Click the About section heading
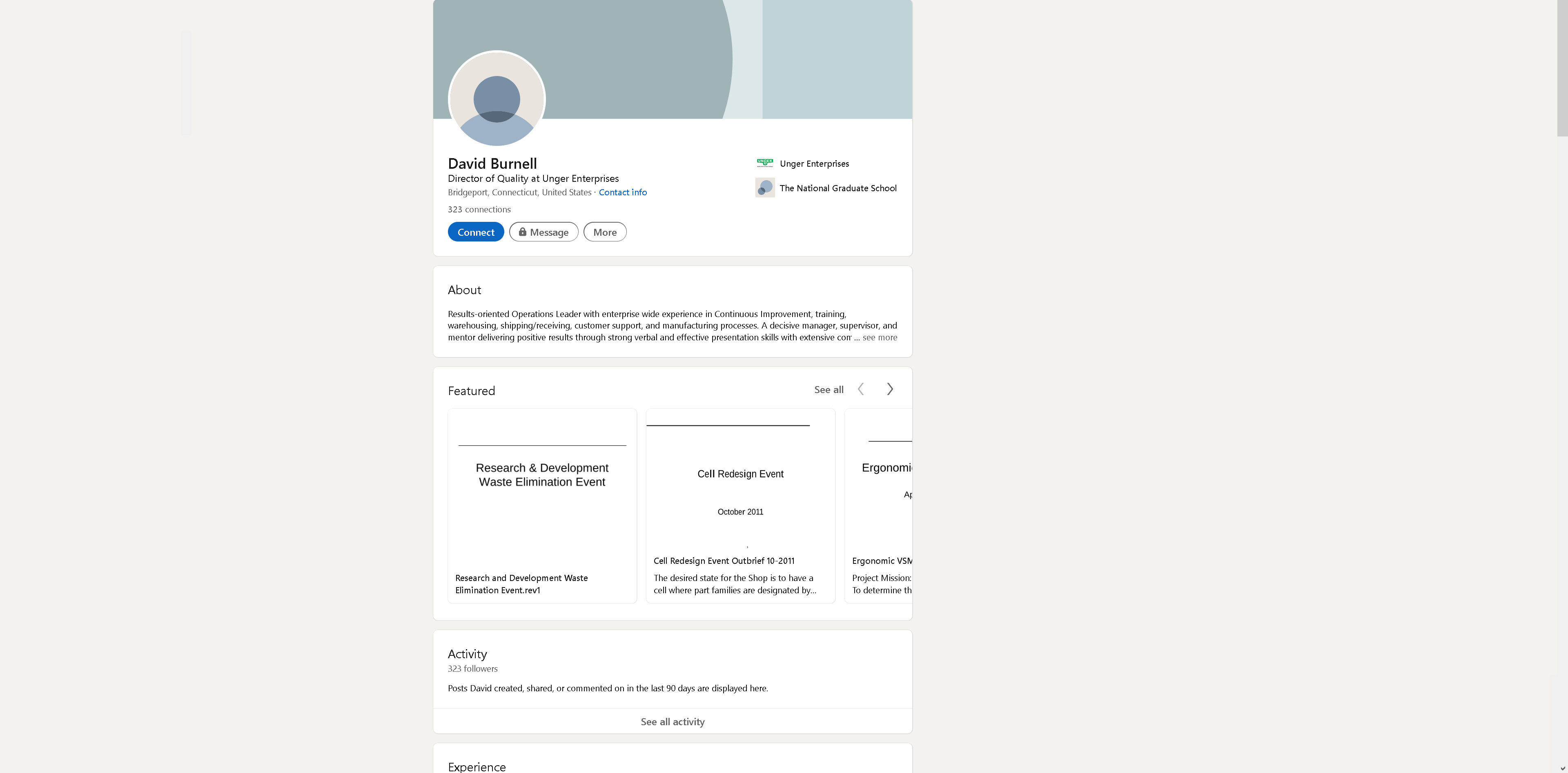 click(464, 290)
